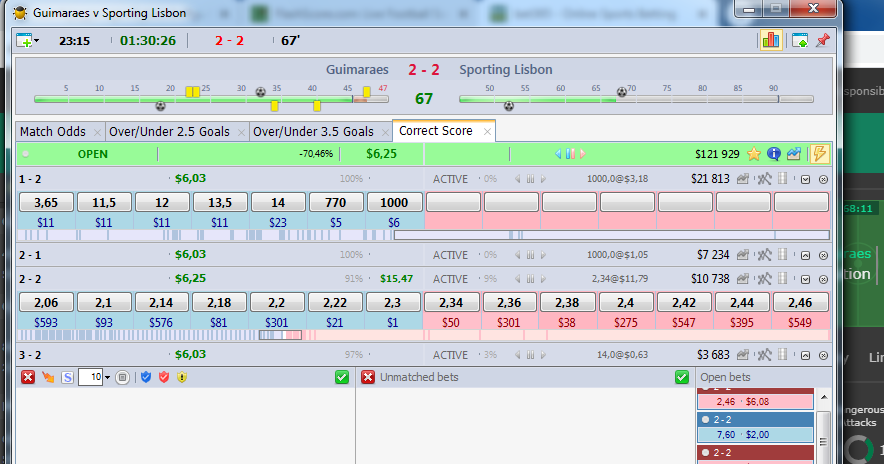This screenshot has height=464, width=884.
Task: Close the Correct Score tab
Action: [487, 132]
